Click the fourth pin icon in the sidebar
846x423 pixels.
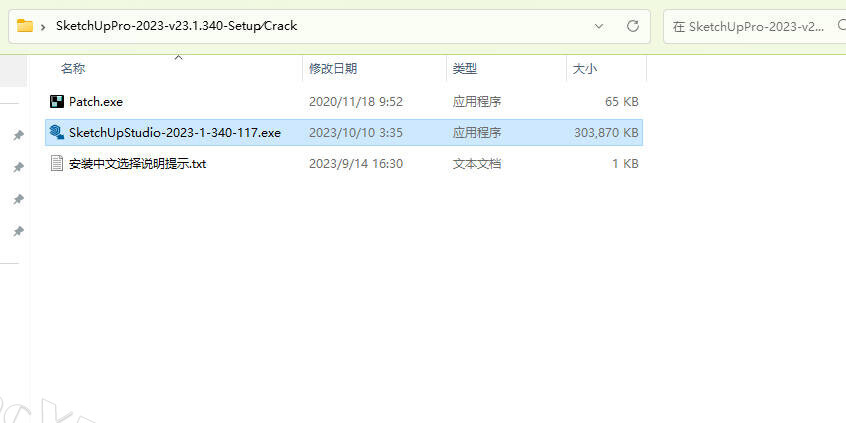[18, 231]
